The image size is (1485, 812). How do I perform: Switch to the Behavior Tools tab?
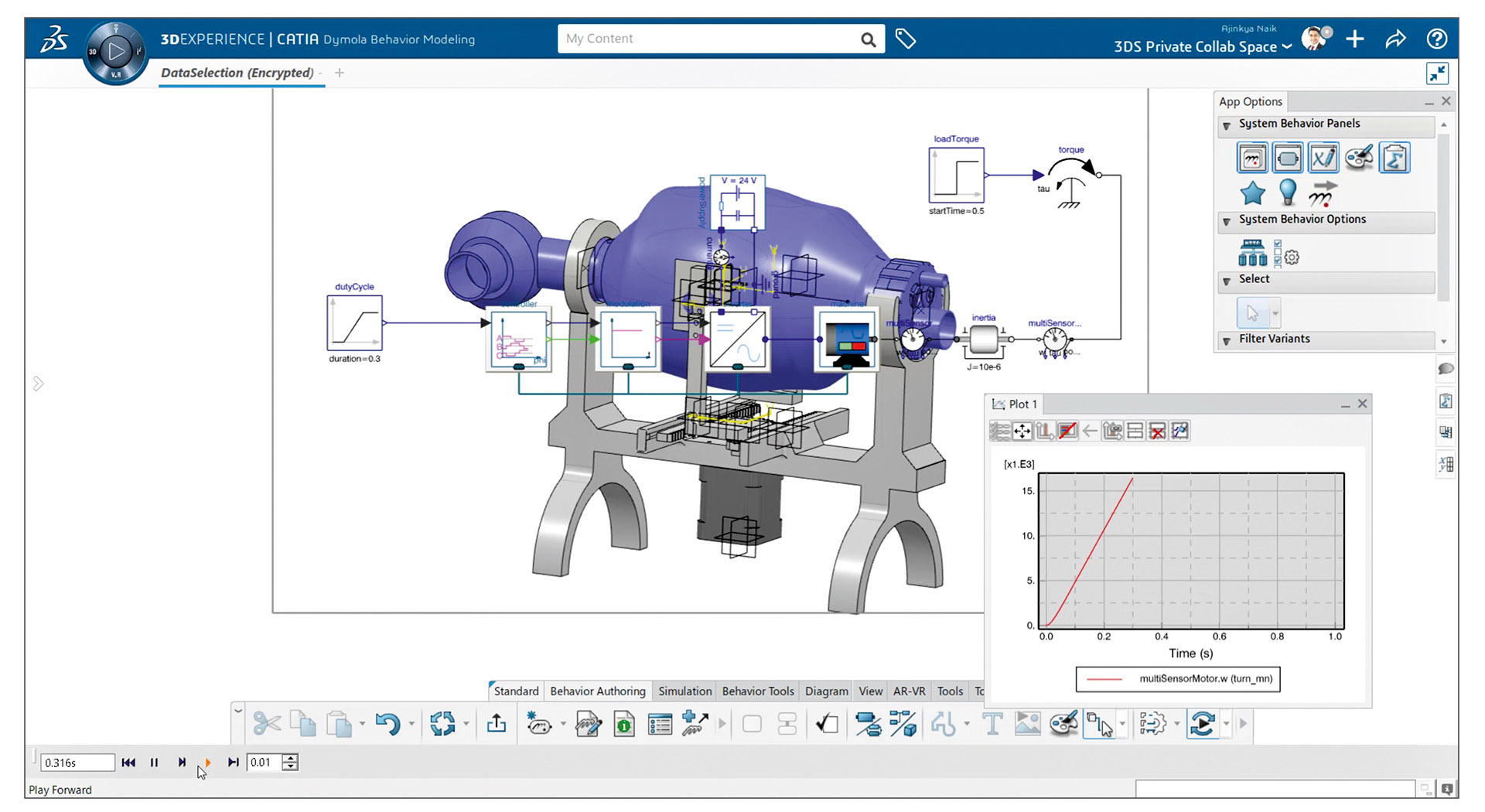tap(758, 691)
